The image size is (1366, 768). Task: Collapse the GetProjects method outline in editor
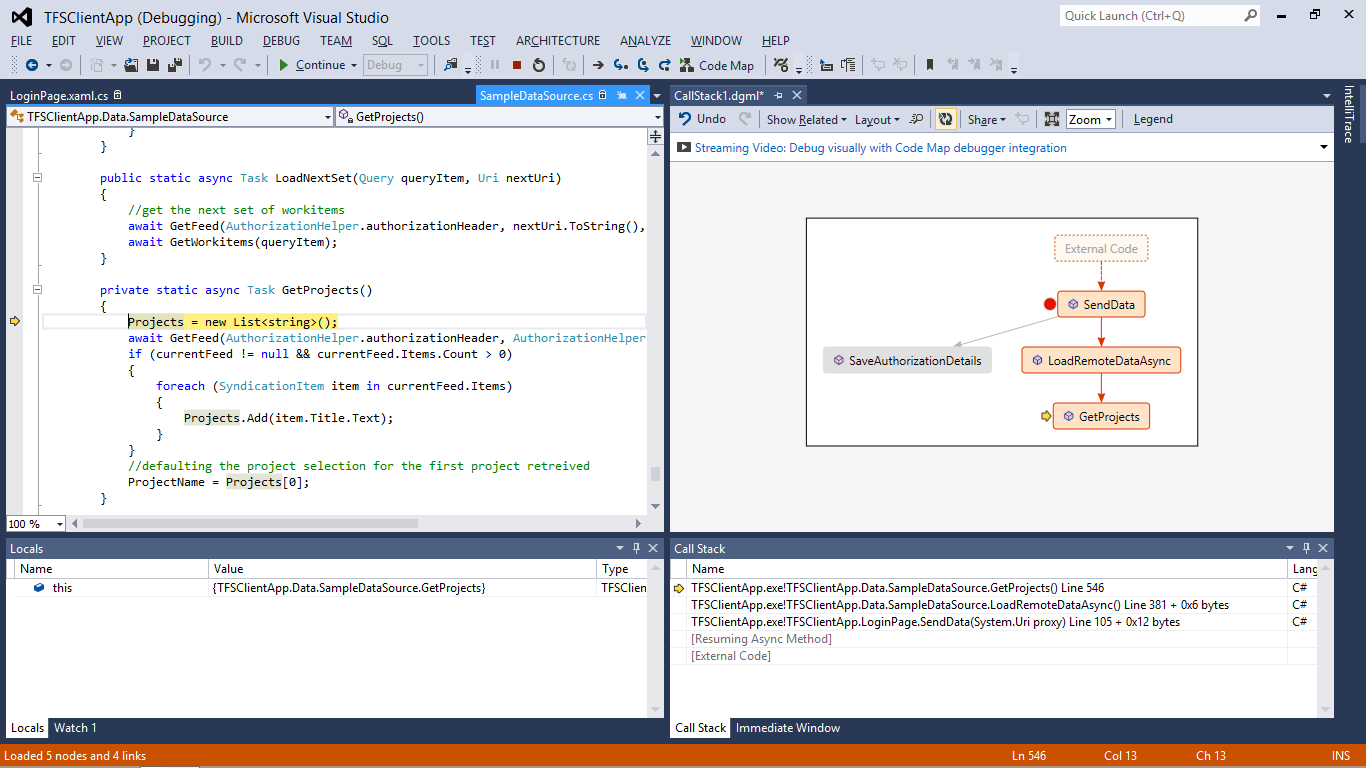point(38,290)
